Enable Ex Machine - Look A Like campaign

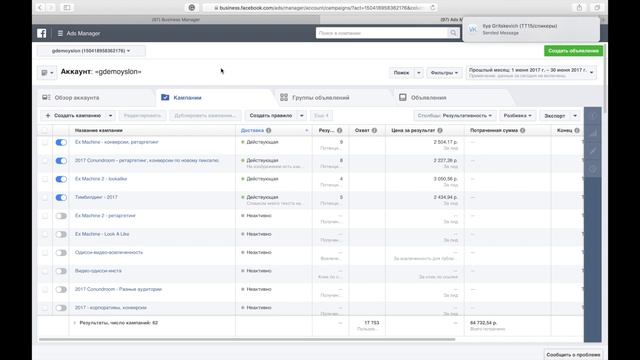pyautogui.click(x=61, y=234)
